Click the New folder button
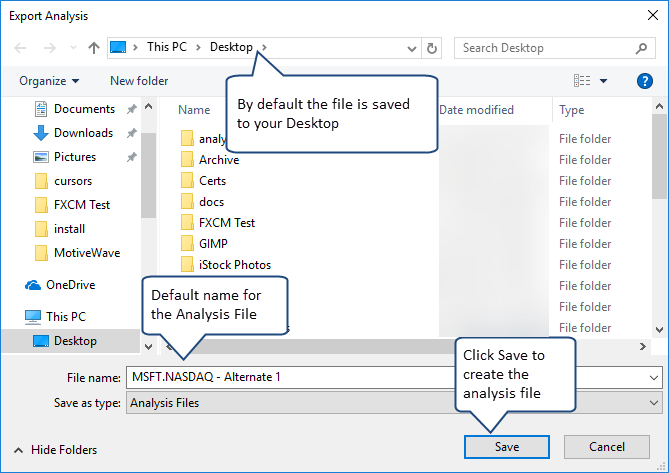 [139, 81]
